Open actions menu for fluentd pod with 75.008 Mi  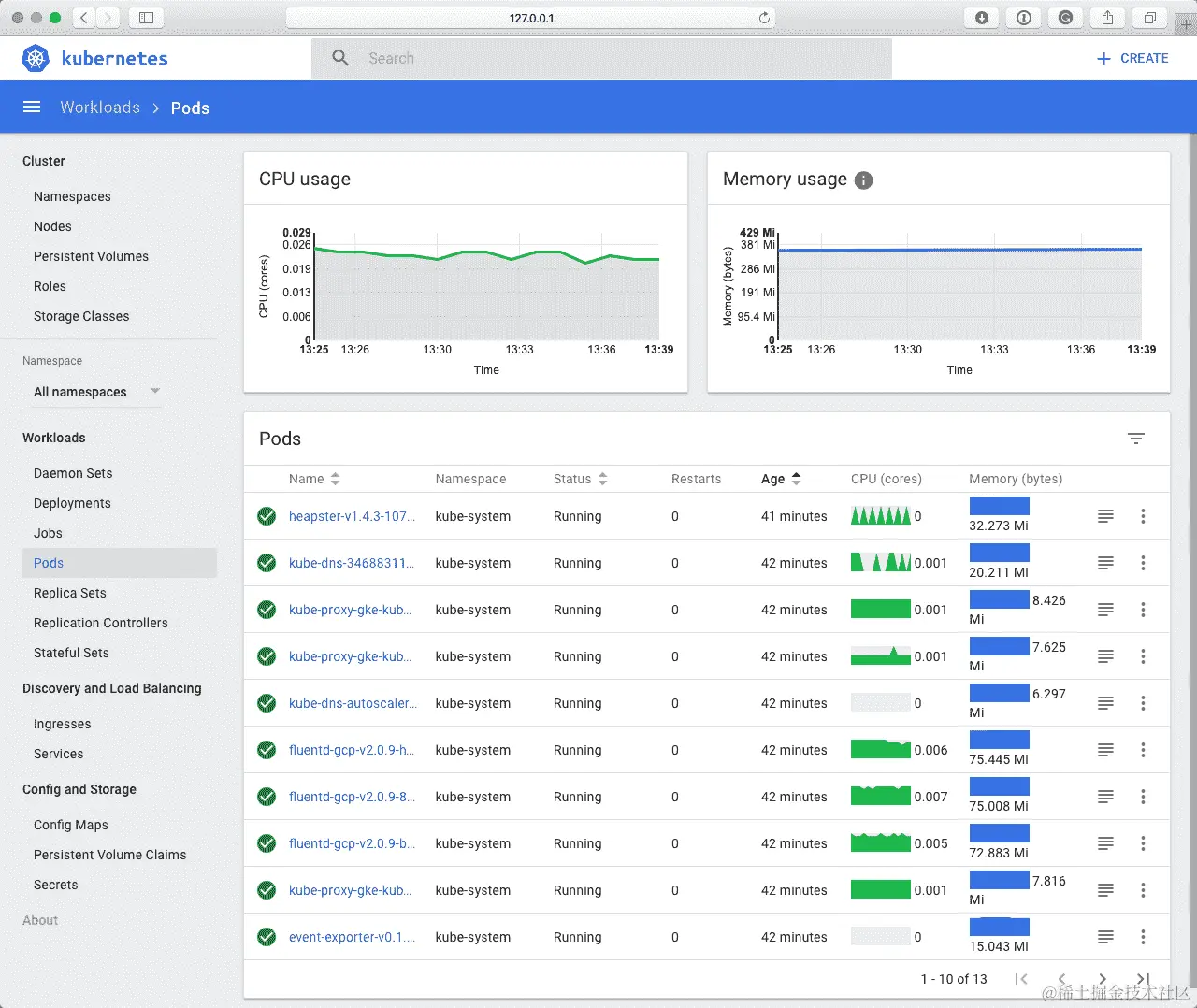(1143, 797)
